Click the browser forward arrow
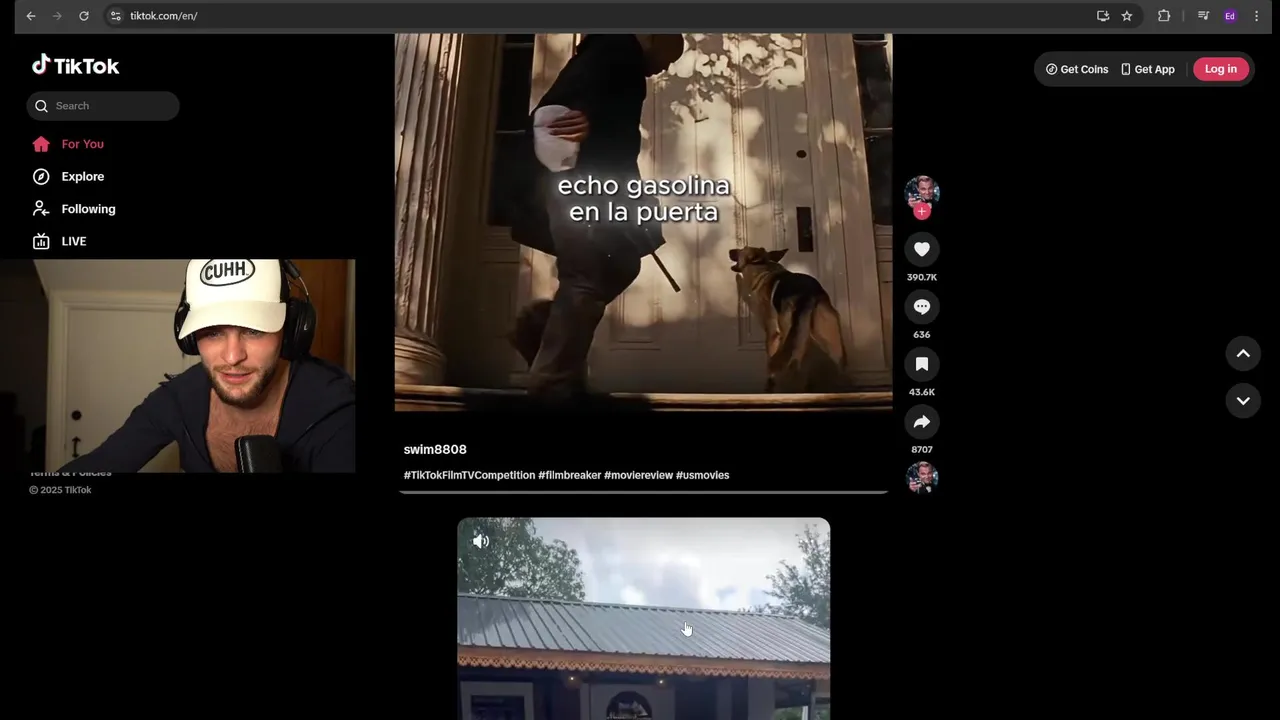The height and width of the screenshot is (720, 1280). point(57,16)
